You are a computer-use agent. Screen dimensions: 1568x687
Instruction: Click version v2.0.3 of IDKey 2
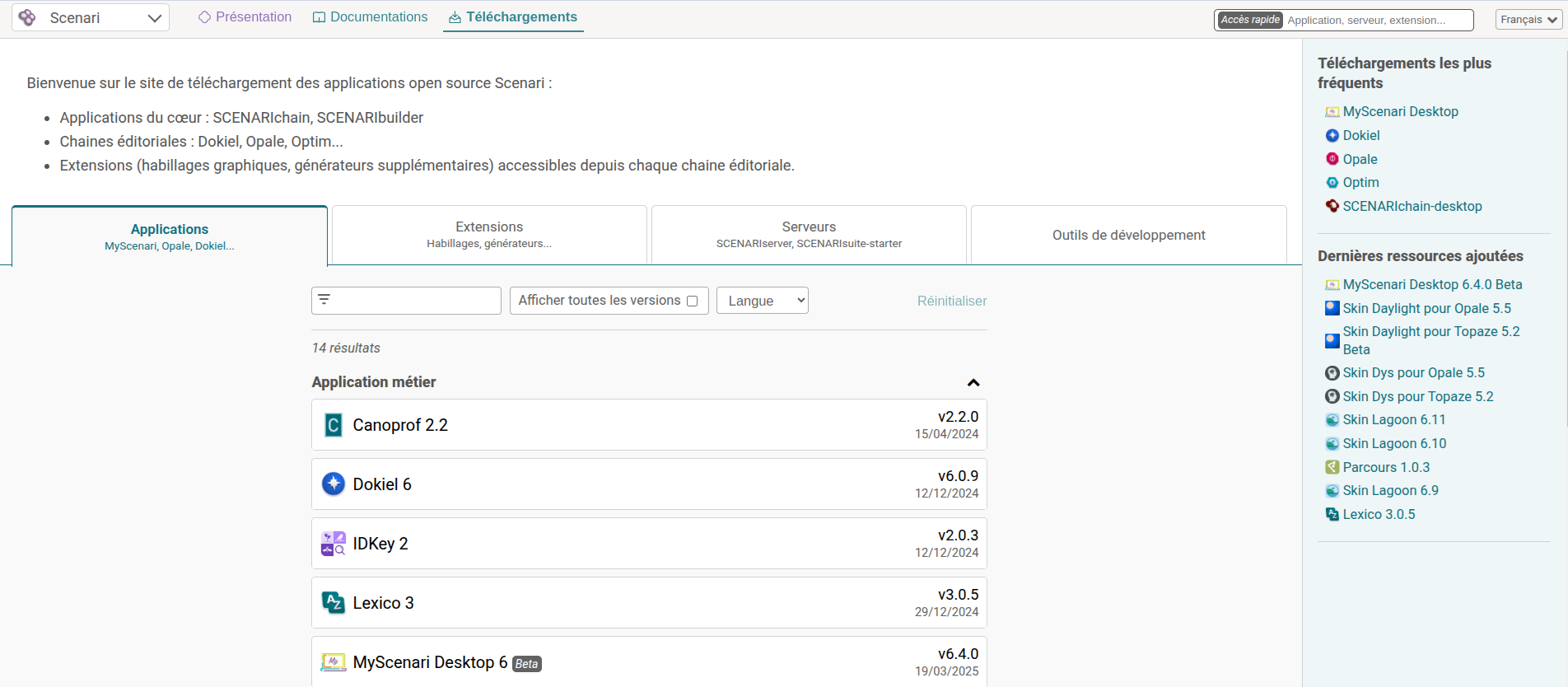pyautogui.click(x=958, y=535)
